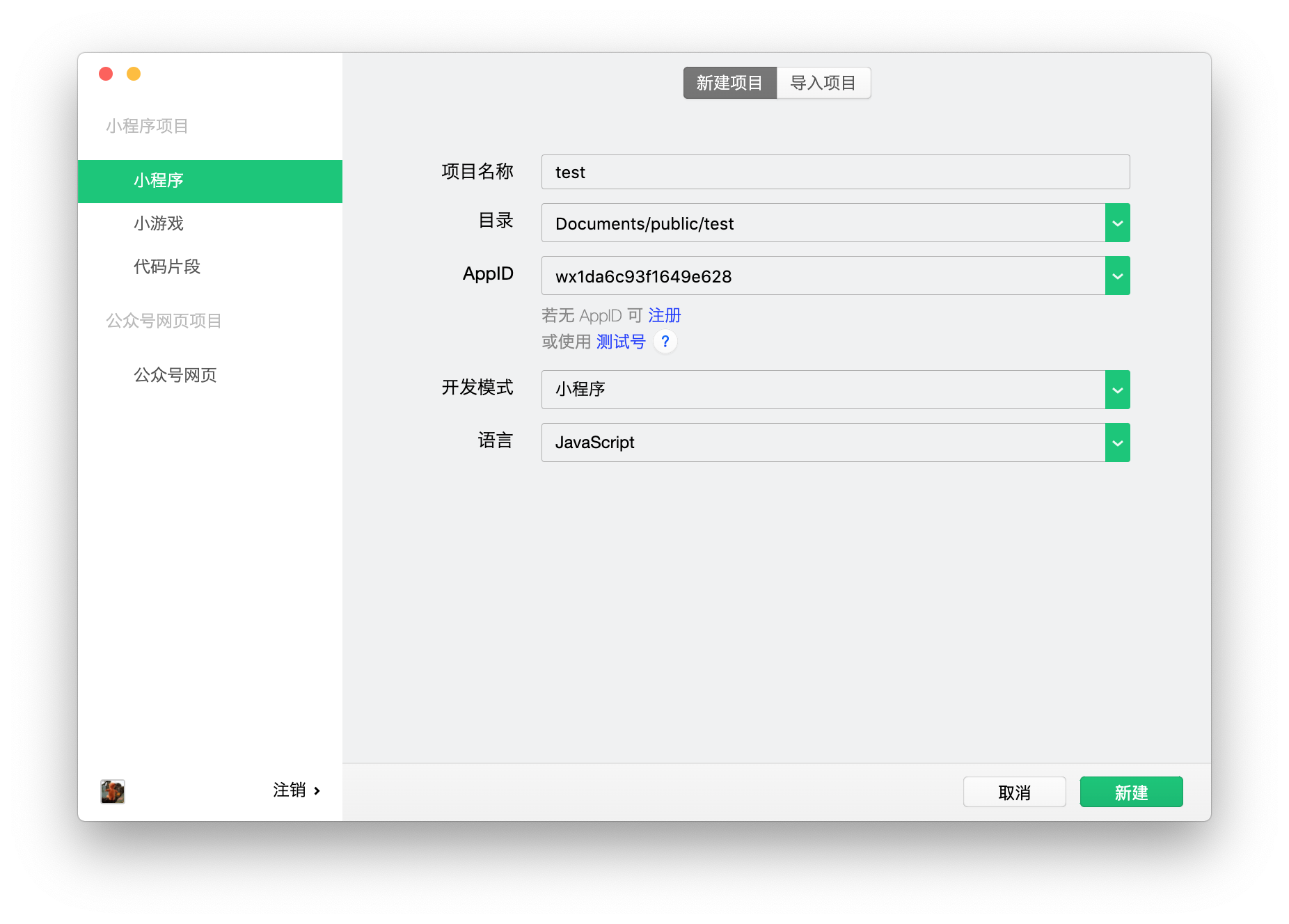
Task: Click the logout chevron arrow icon
Action: pos(317,790)
